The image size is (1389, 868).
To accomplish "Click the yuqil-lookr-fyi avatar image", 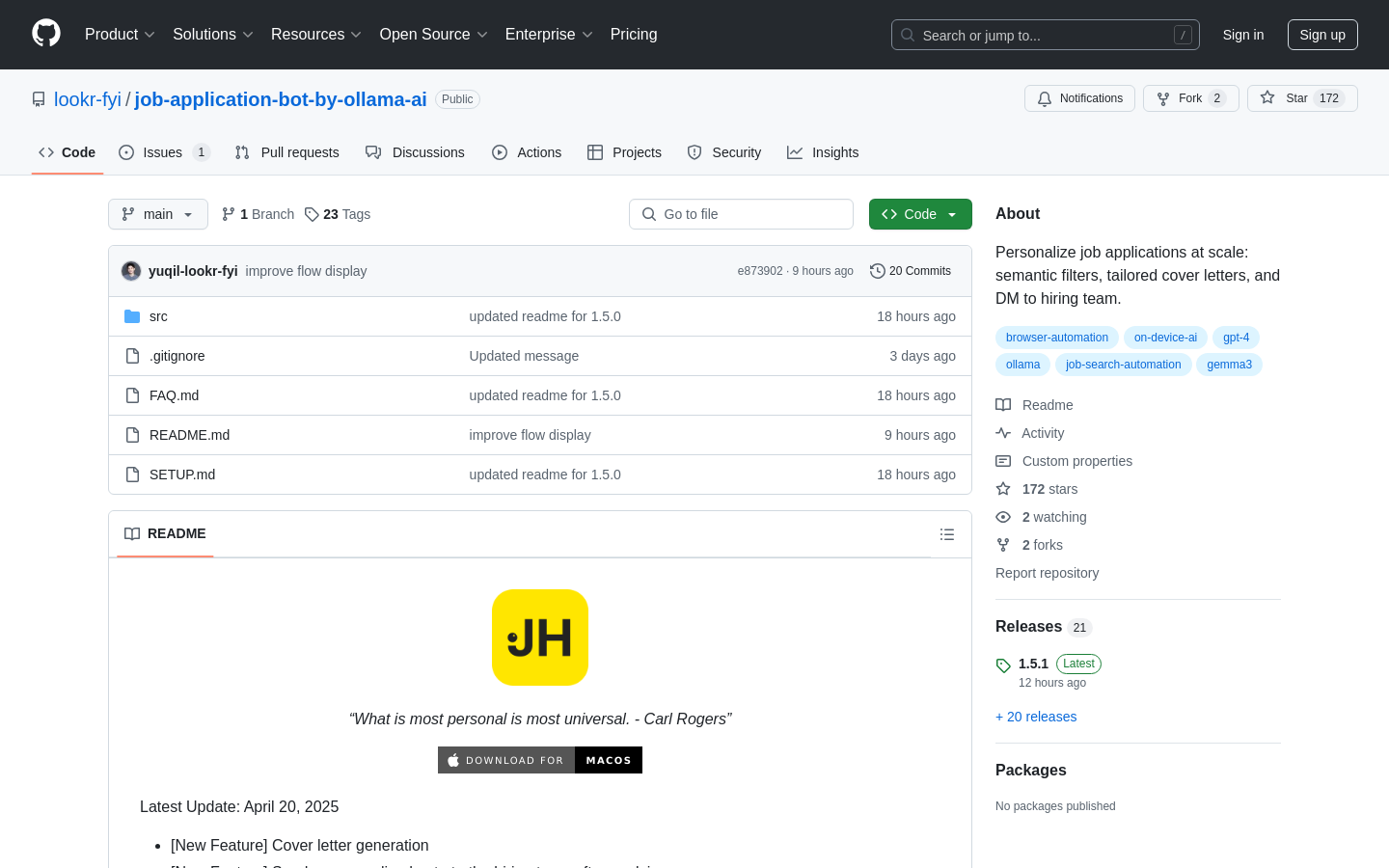I will [x=131, y=271].
